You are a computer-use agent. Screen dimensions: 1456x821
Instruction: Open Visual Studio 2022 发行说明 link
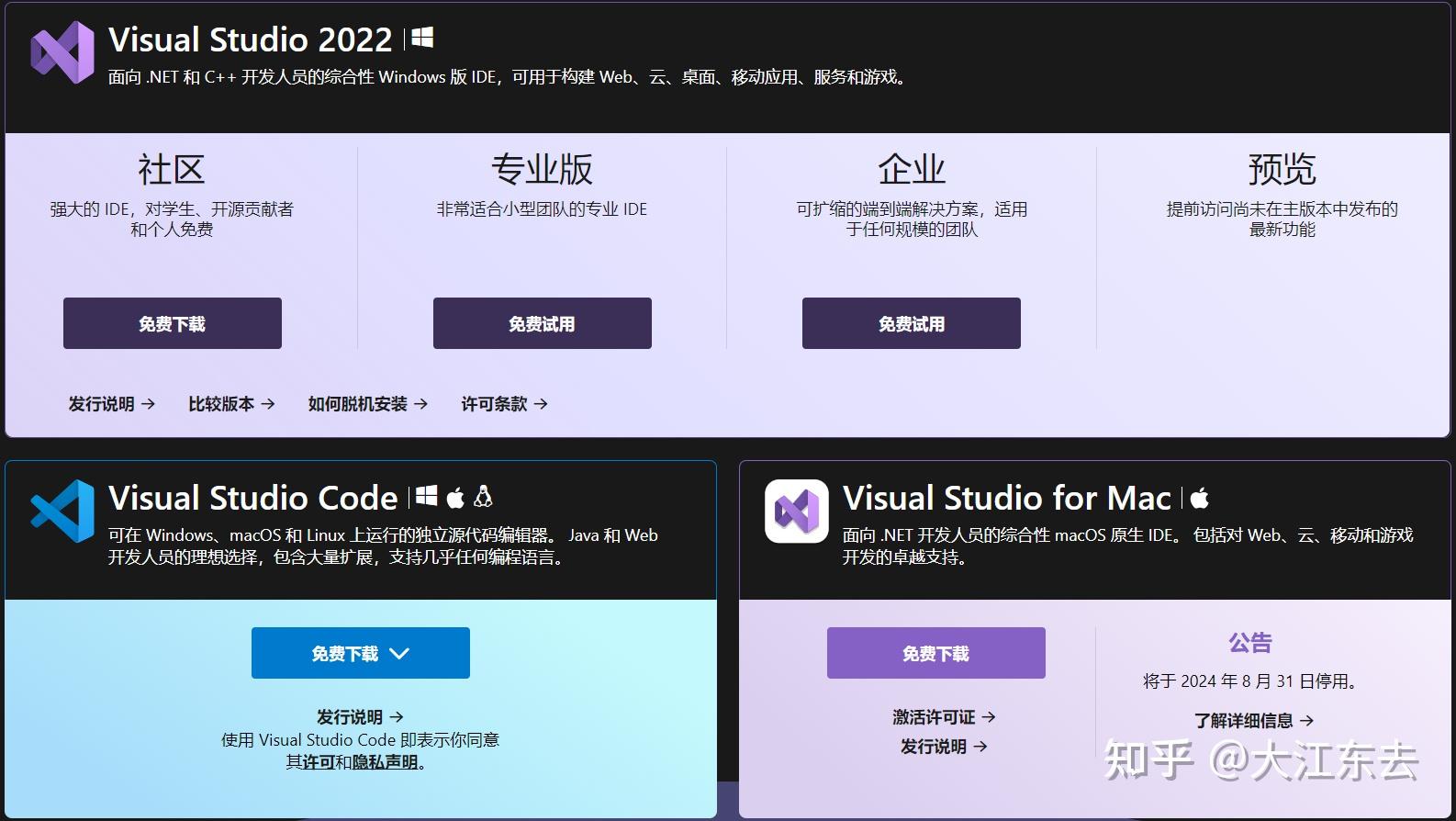pos(112,404)
